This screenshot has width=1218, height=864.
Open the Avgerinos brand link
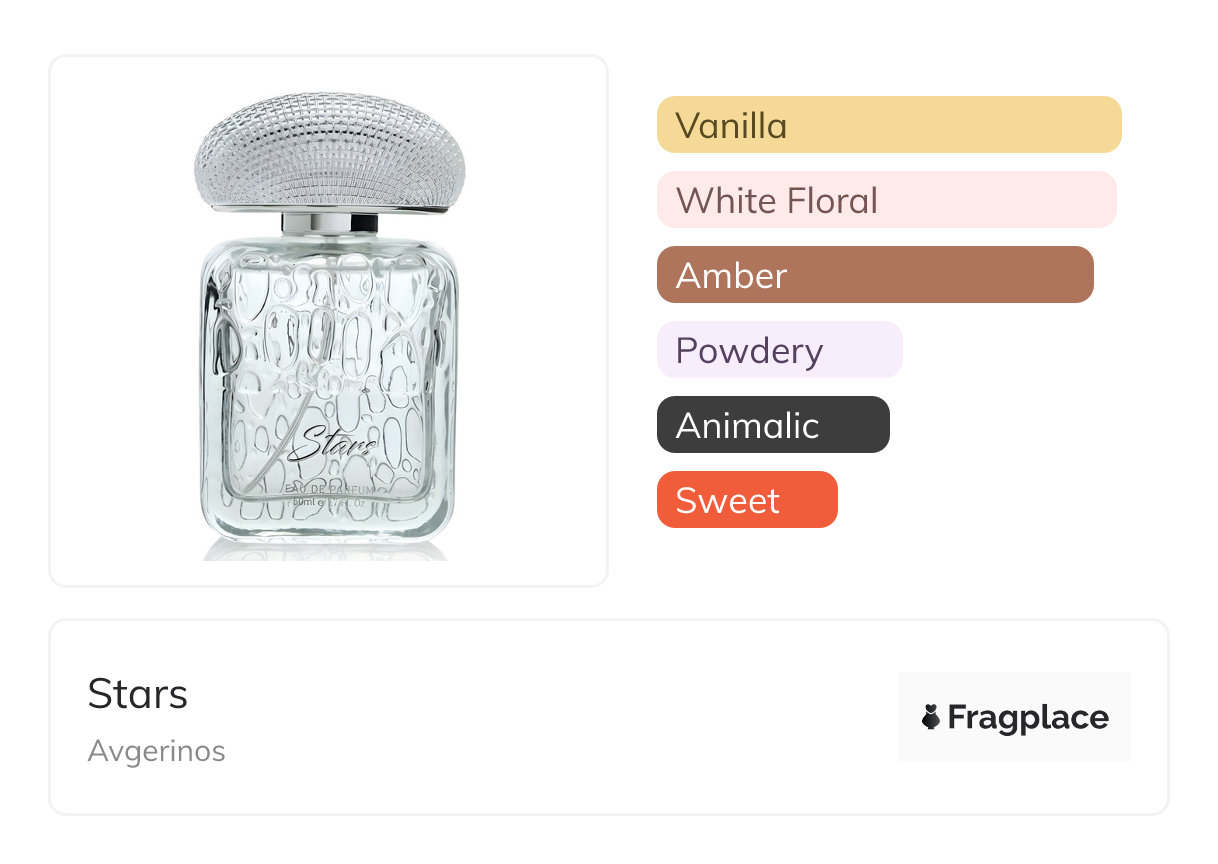coord(157,751)
